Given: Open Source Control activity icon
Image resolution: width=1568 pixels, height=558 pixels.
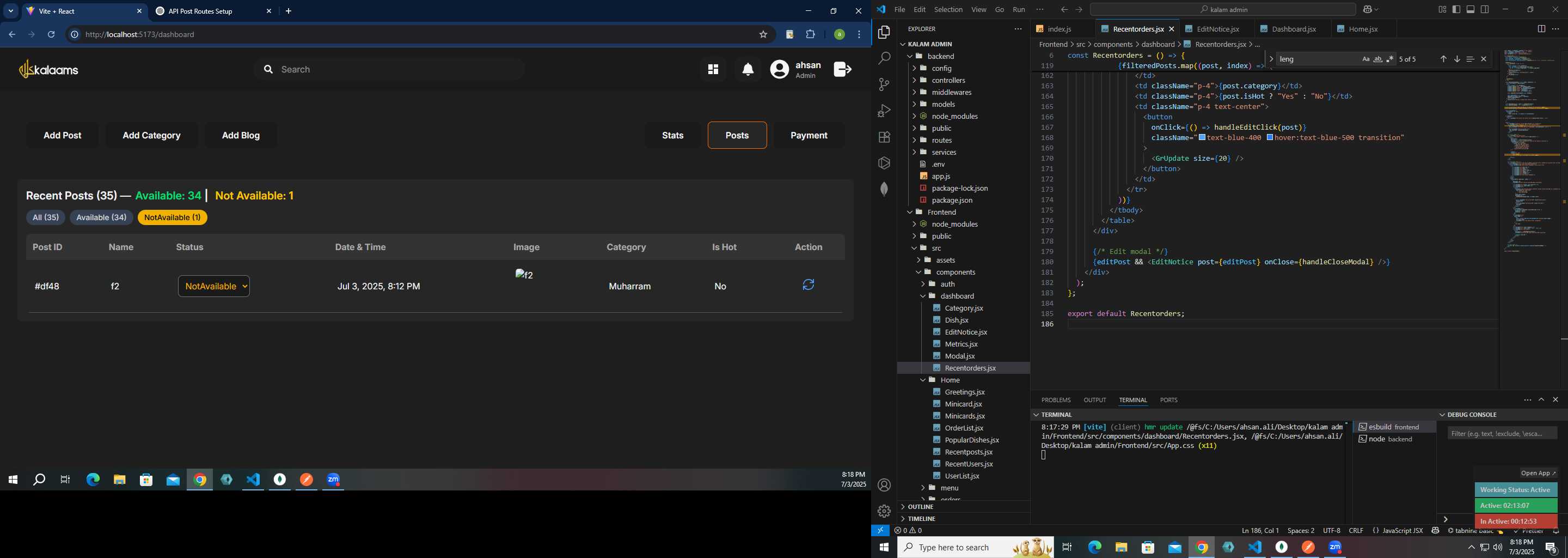Looking at the screenshot, I should point(884,84).
